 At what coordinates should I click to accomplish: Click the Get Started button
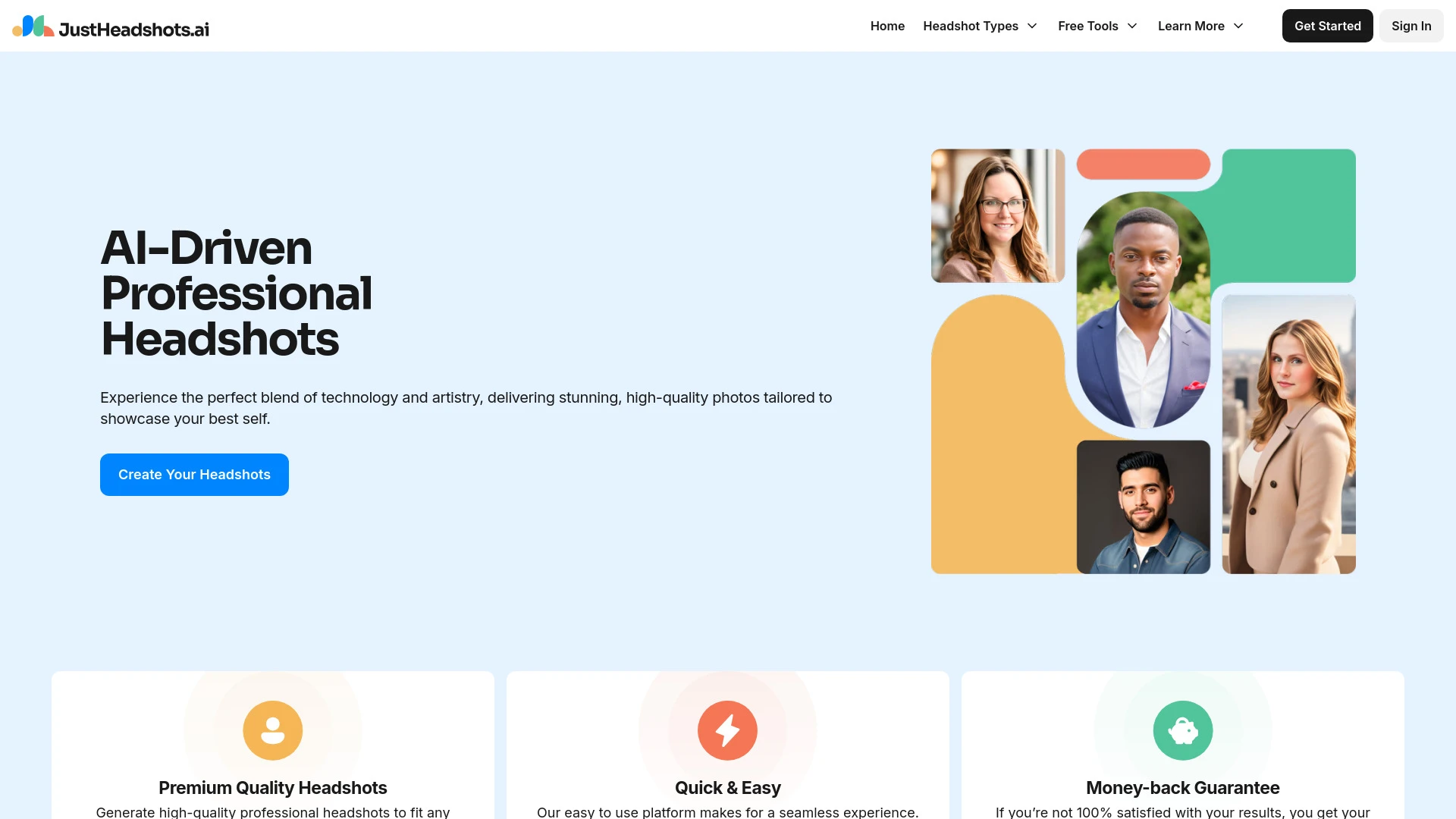[x=1327, y=25]
